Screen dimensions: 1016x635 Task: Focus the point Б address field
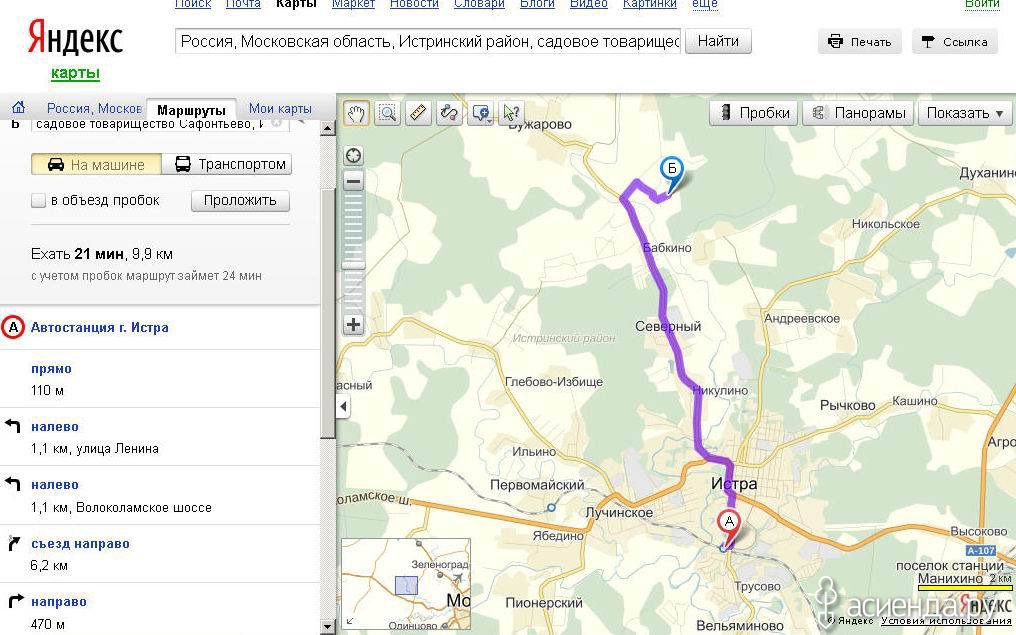pyautogui.click(x=160, y=123)
